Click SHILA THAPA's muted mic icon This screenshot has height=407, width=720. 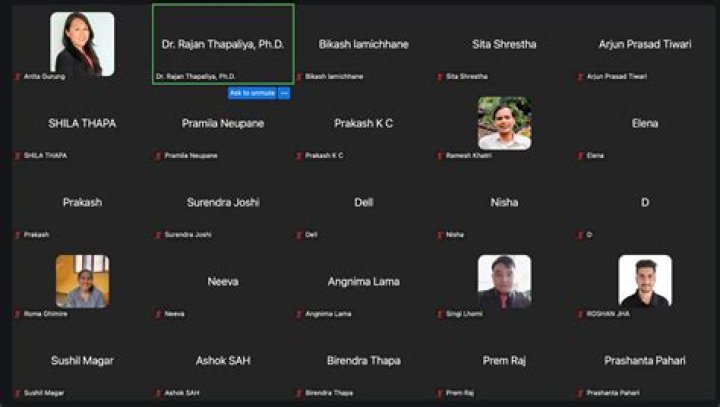click(17, 156)
